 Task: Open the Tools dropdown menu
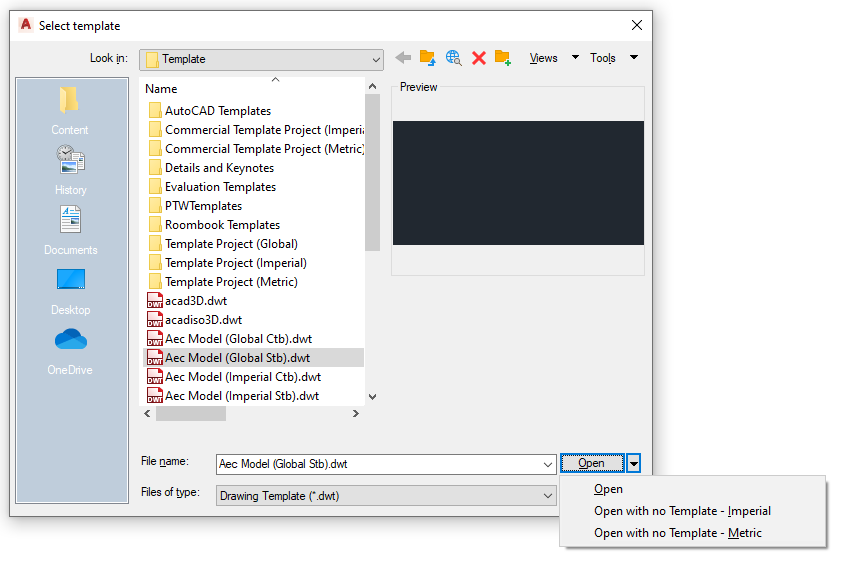coord(614,58)
